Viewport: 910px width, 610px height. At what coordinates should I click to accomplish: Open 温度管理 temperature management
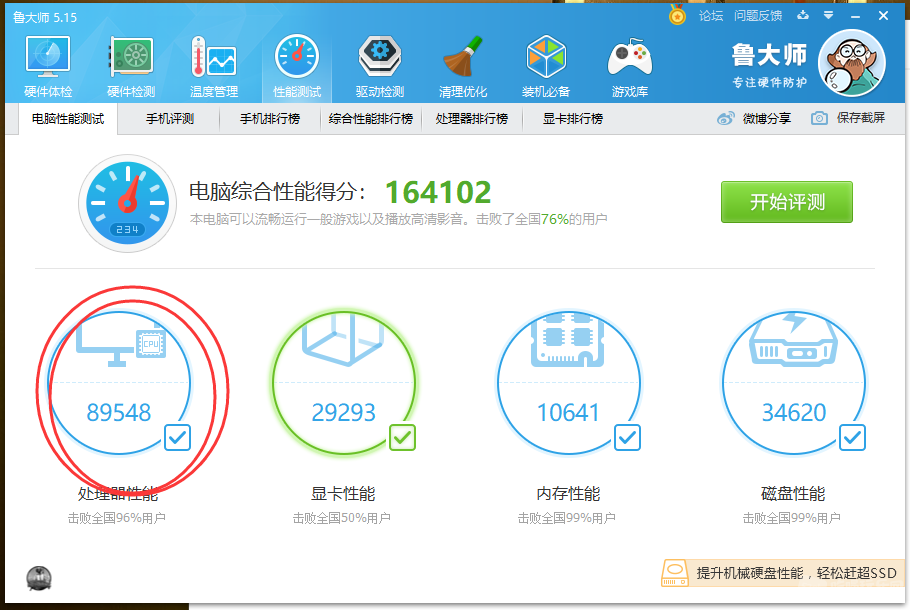[x=214, y=67]
